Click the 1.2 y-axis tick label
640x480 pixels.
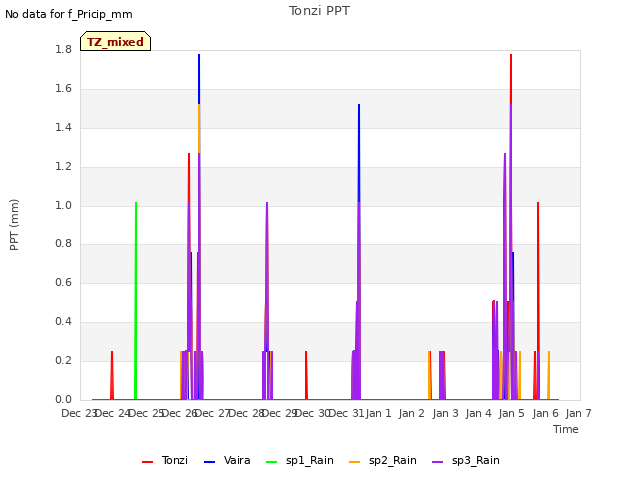pos(63,166)
